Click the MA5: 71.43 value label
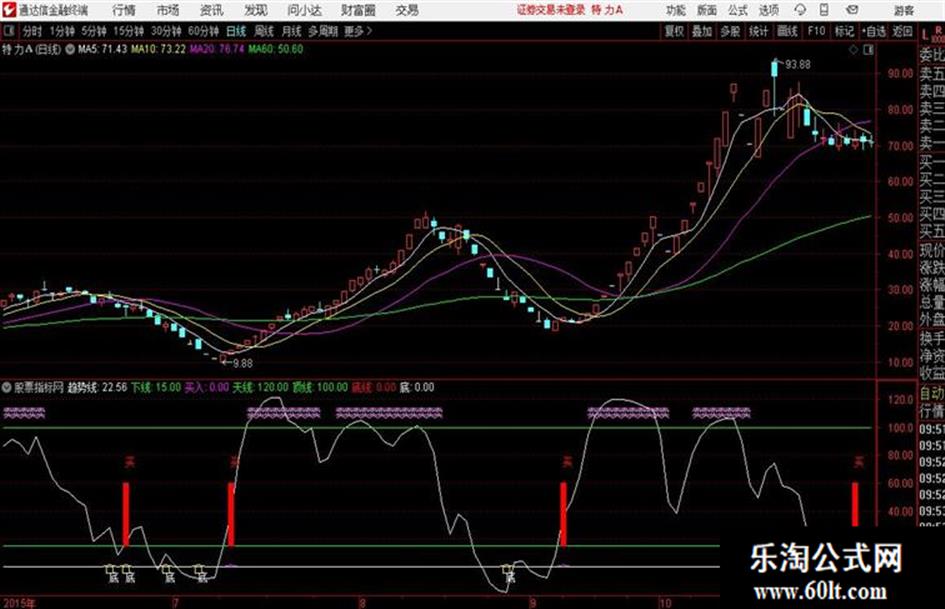945x609 pixels. click(x=103, y=49)
